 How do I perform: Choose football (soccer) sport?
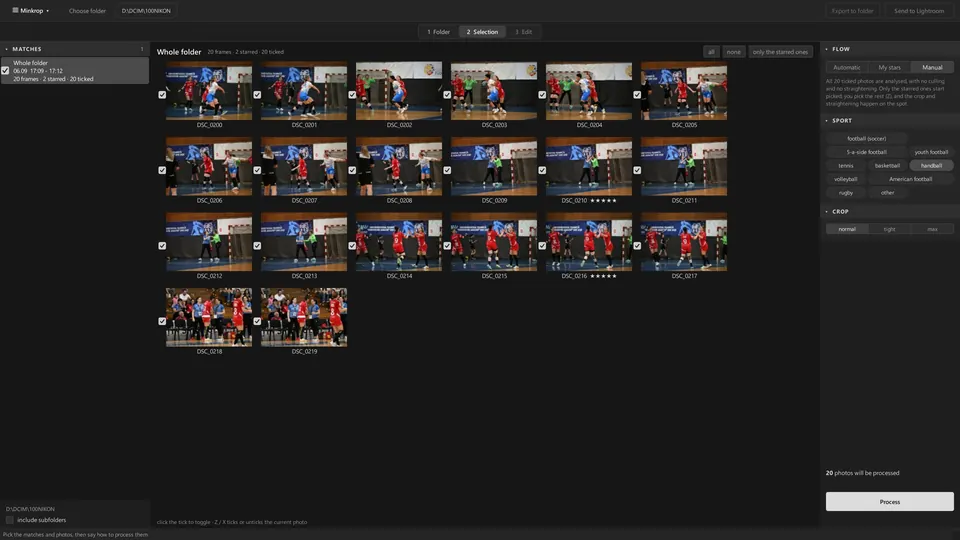pos(866,138)
